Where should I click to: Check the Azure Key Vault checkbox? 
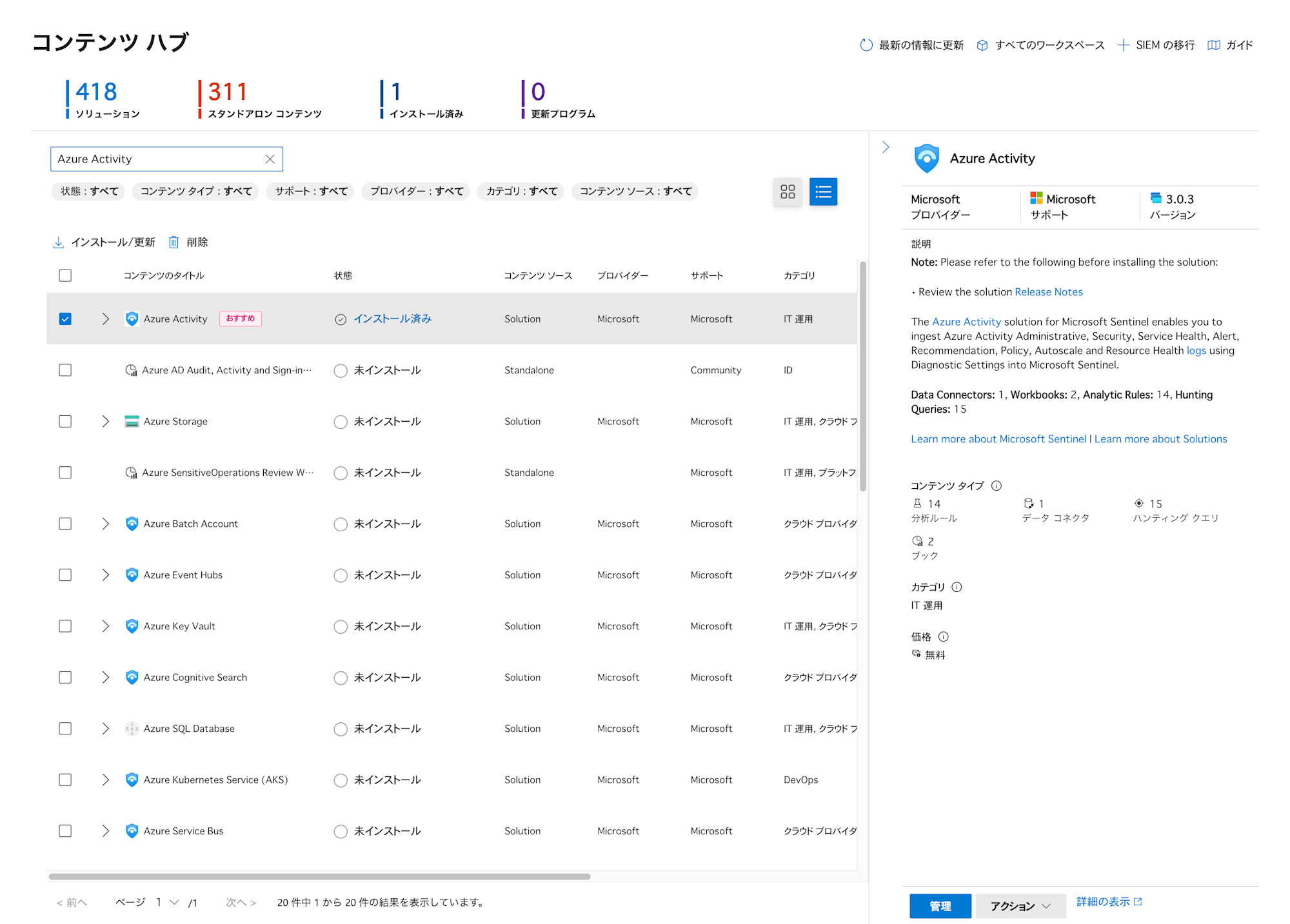point(65,626)
